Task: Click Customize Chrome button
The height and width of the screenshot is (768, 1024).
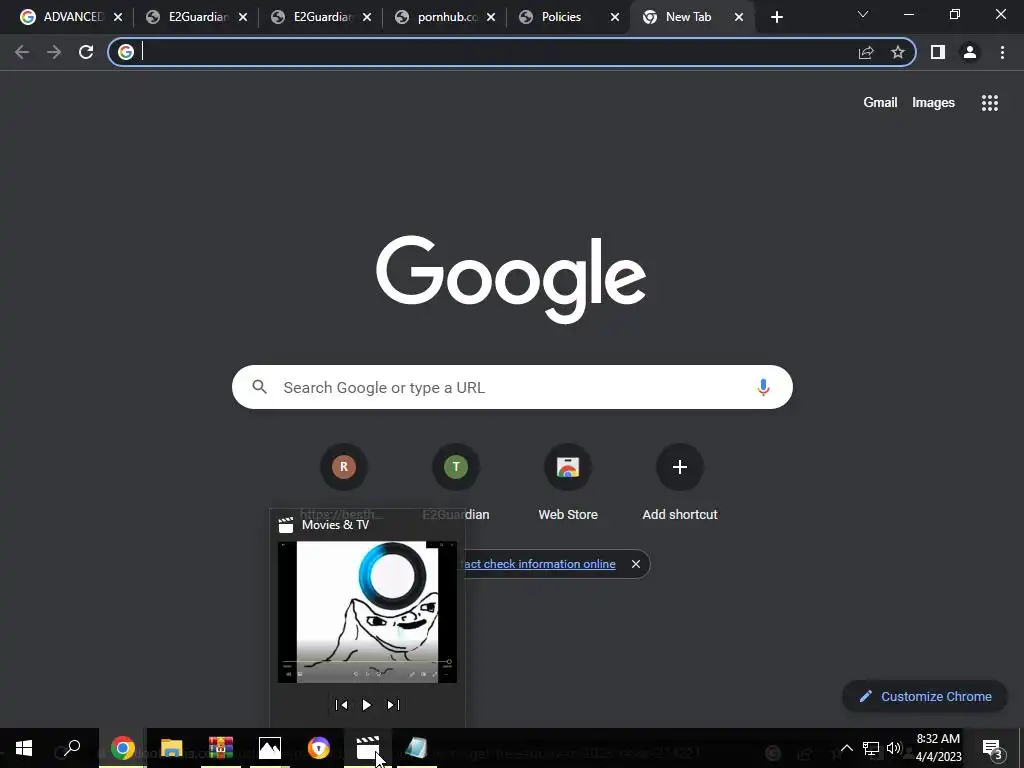Action: 925,696
